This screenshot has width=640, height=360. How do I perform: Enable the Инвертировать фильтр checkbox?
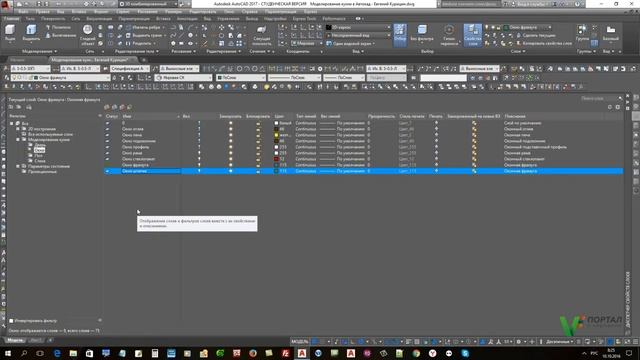click(11, 321)
